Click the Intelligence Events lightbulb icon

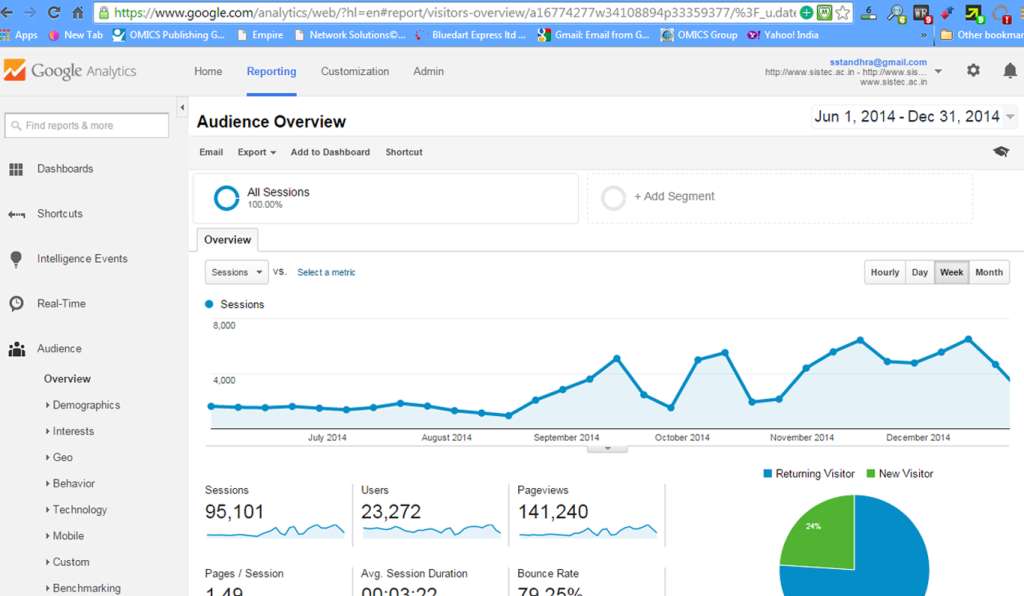[x=16, y=259]
